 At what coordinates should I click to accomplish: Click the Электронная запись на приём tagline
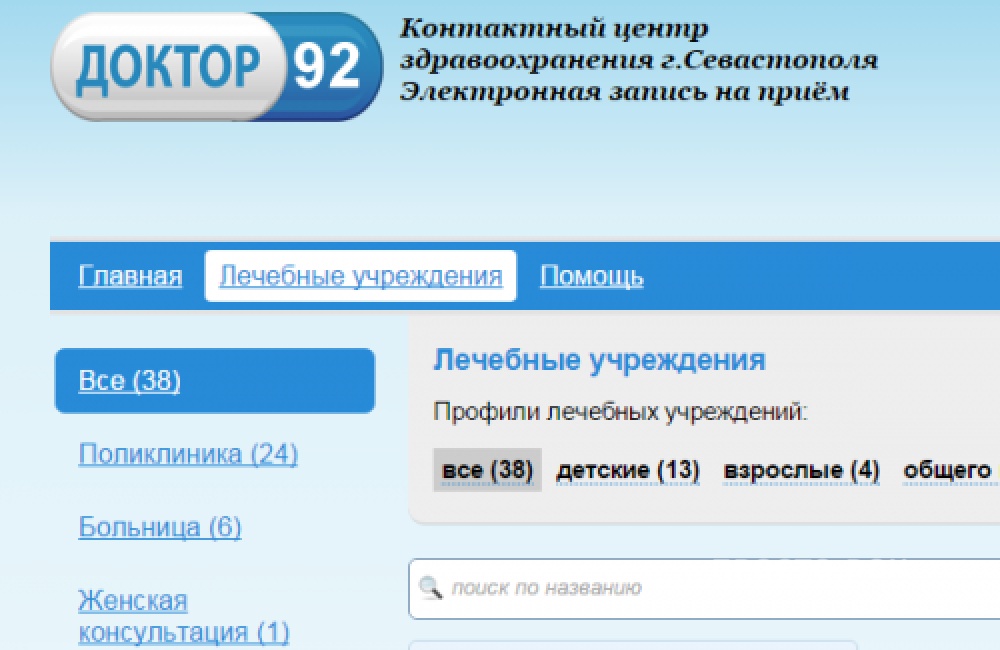624,92
